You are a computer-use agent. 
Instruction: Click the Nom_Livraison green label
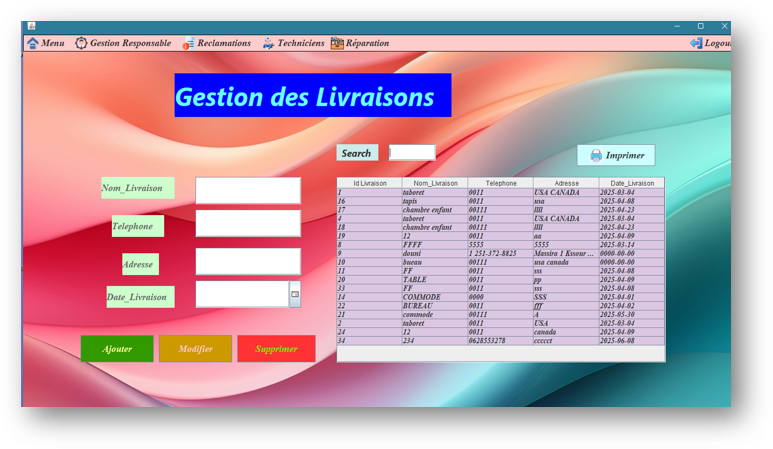138,188
